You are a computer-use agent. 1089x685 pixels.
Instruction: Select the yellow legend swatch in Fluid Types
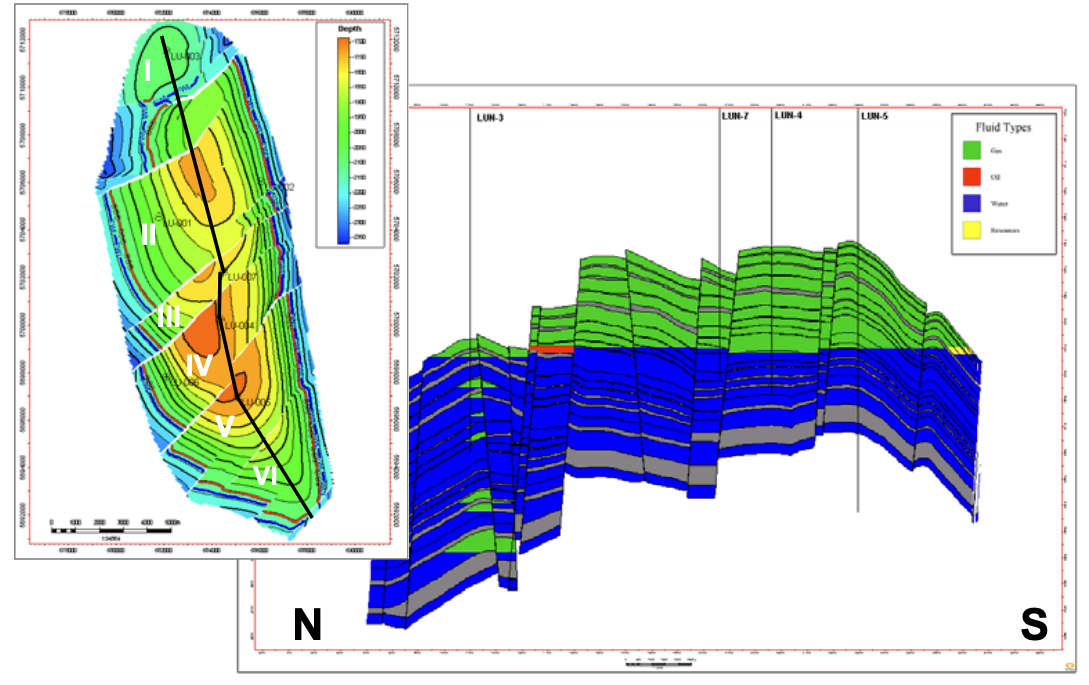[970, 233]
